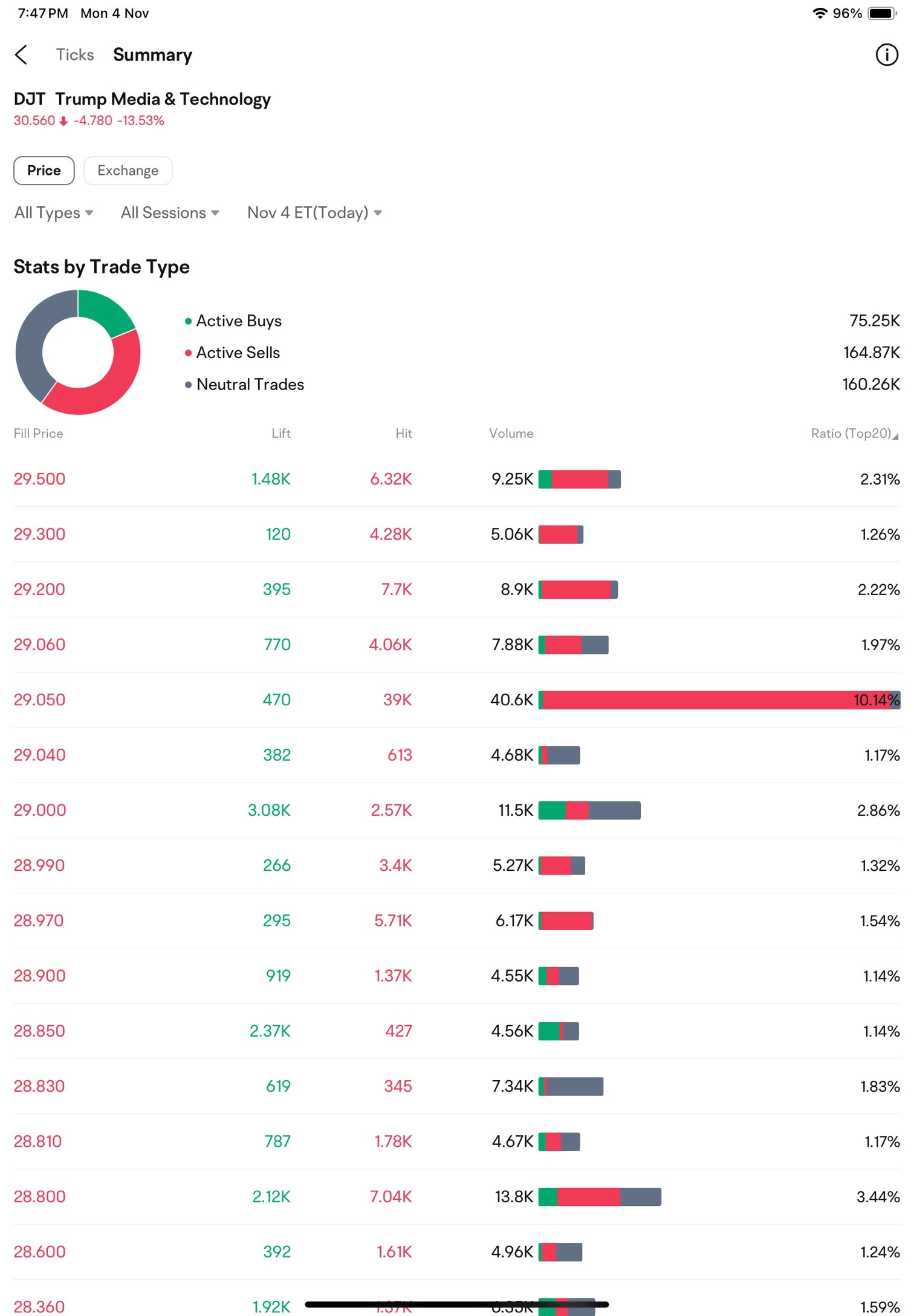Tap the Active Buys legend entry

(233, 321)
